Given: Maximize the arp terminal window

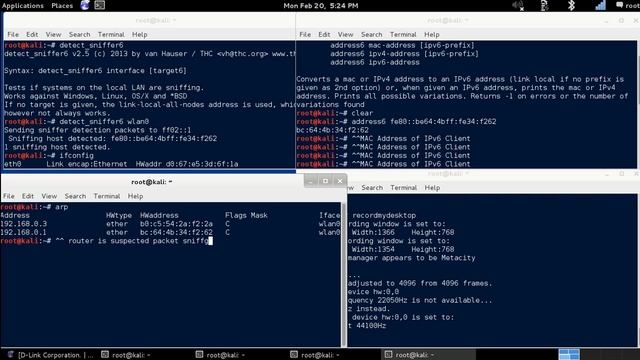Looking at the screenshot, I should pyautogui.click(x=325, y=181).
